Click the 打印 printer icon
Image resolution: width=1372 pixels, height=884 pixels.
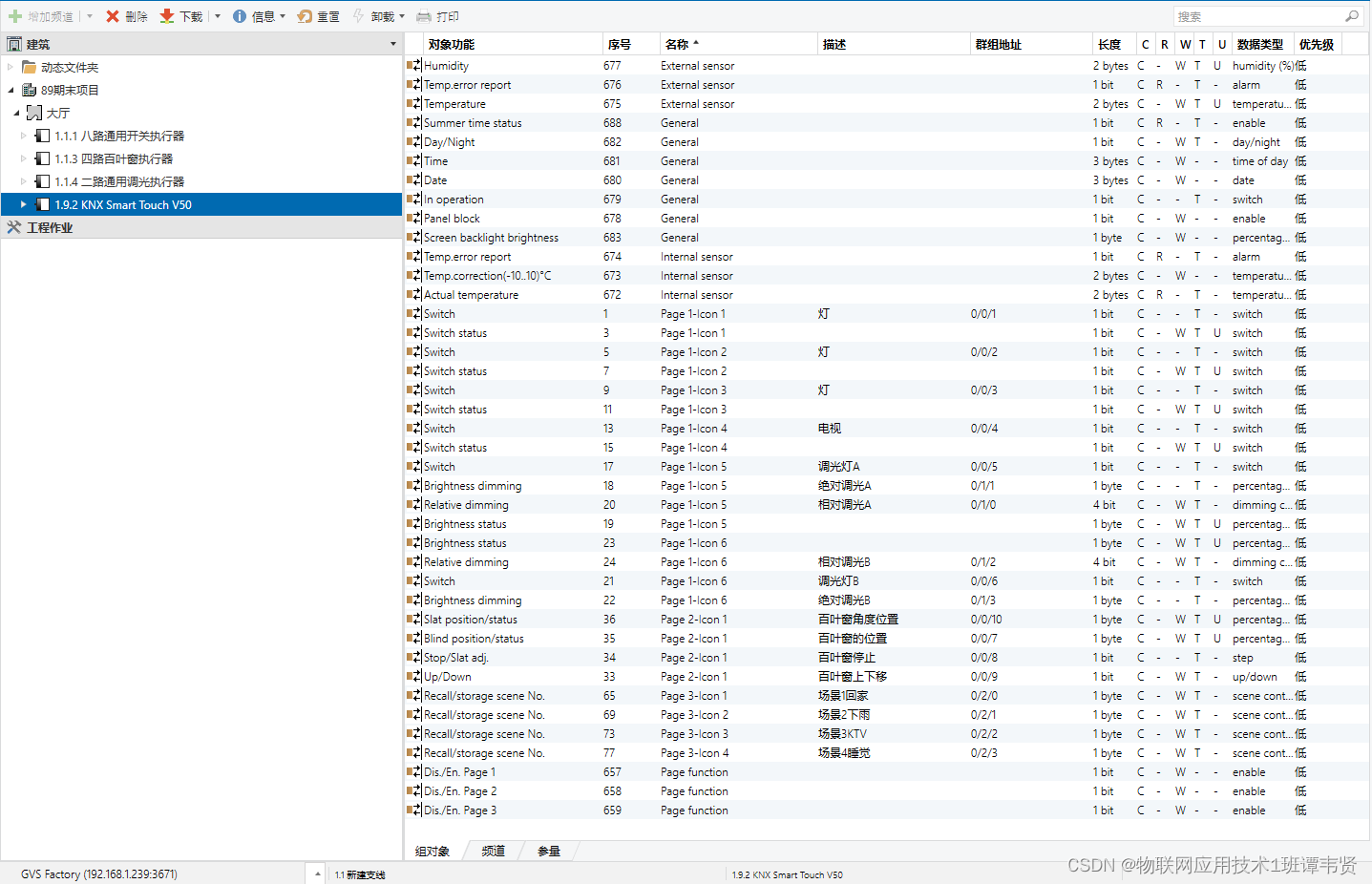pyautogui.click(x=424, y=16)
